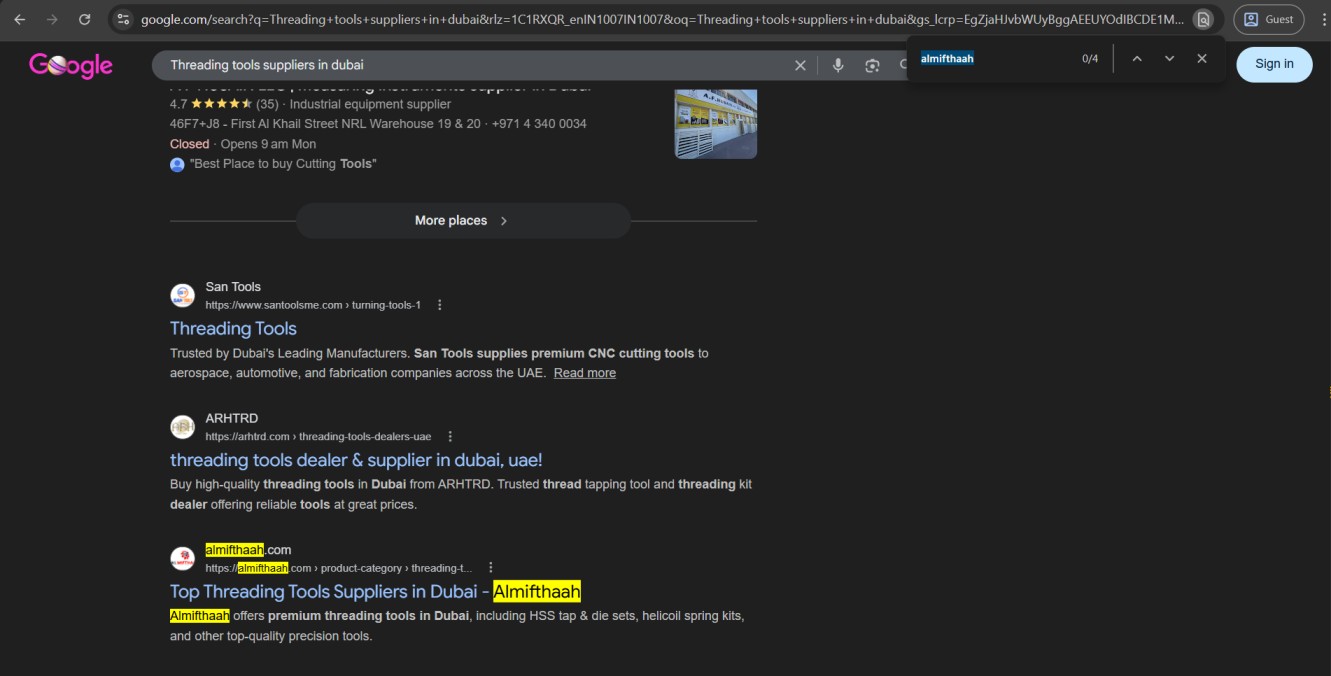Click into the Google search input field

pyautogui.click(x=470, y=65)
